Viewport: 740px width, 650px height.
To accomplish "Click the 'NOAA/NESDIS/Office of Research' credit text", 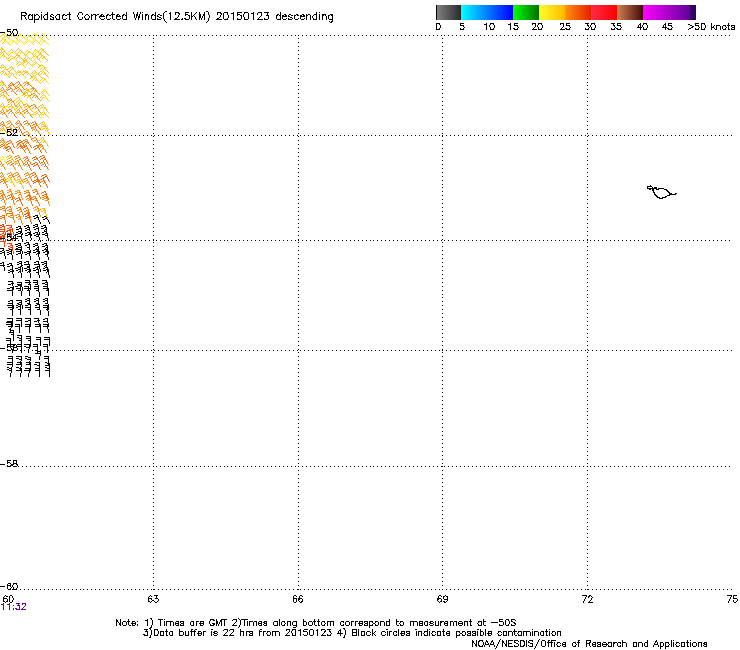I will [589, 644].
